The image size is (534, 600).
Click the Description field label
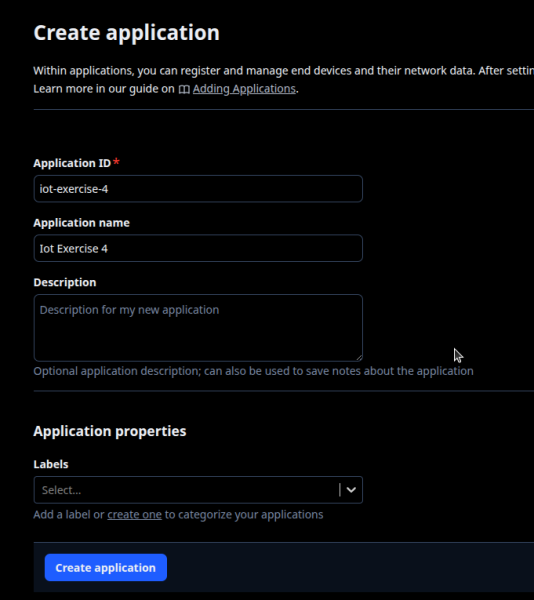(x=65, y=282)
